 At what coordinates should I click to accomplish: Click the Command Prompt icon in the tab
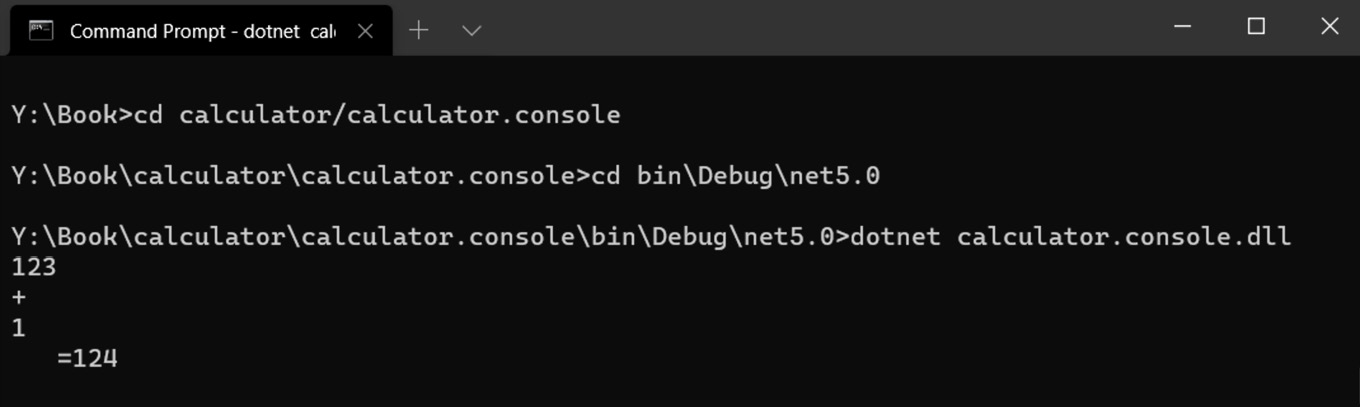[x=40, y=30]
